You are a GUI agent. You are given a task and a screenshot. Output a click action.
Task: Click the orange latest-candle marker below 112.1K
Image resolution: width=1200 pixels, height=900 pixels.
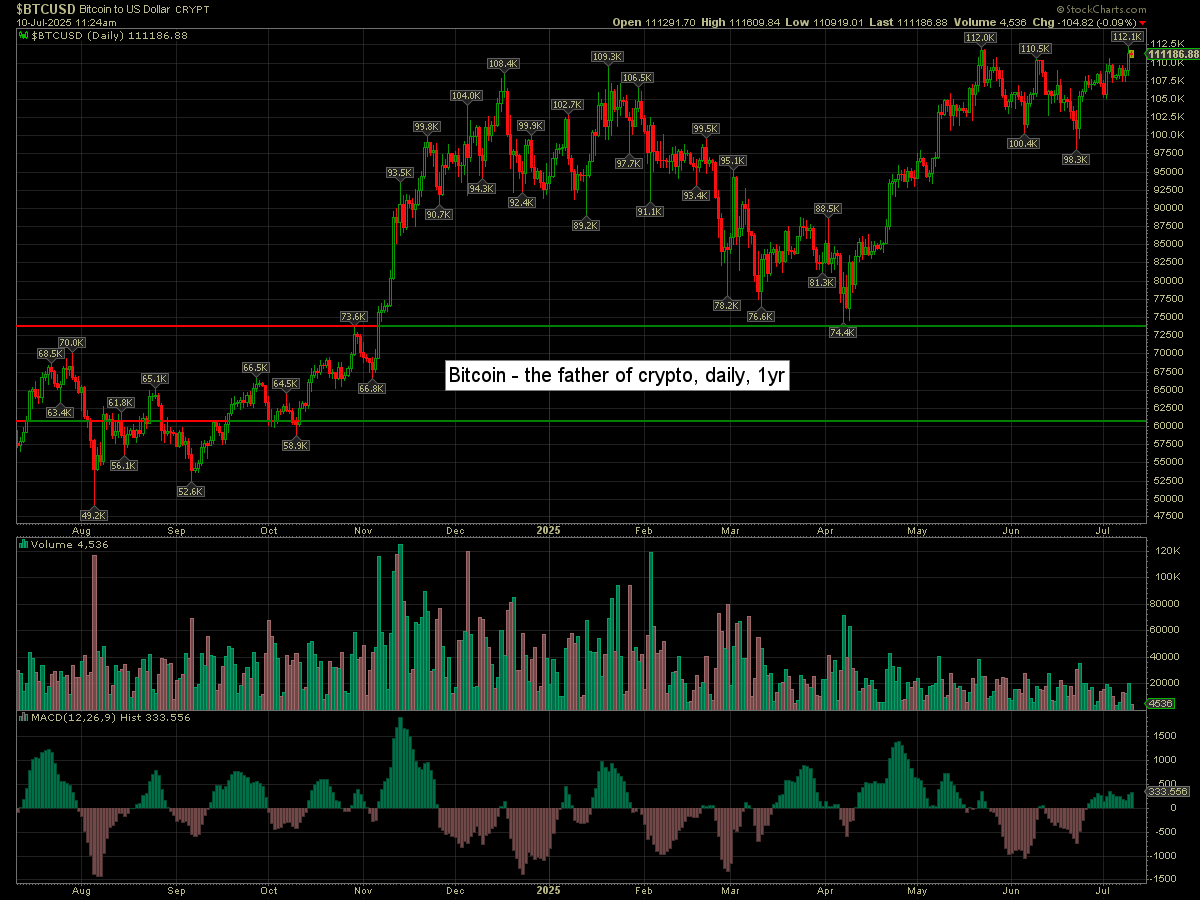click(1131, 53)
